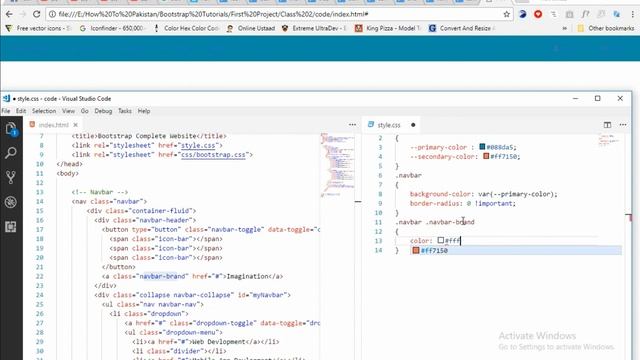Open the Debug menu

tap(103, 111)
